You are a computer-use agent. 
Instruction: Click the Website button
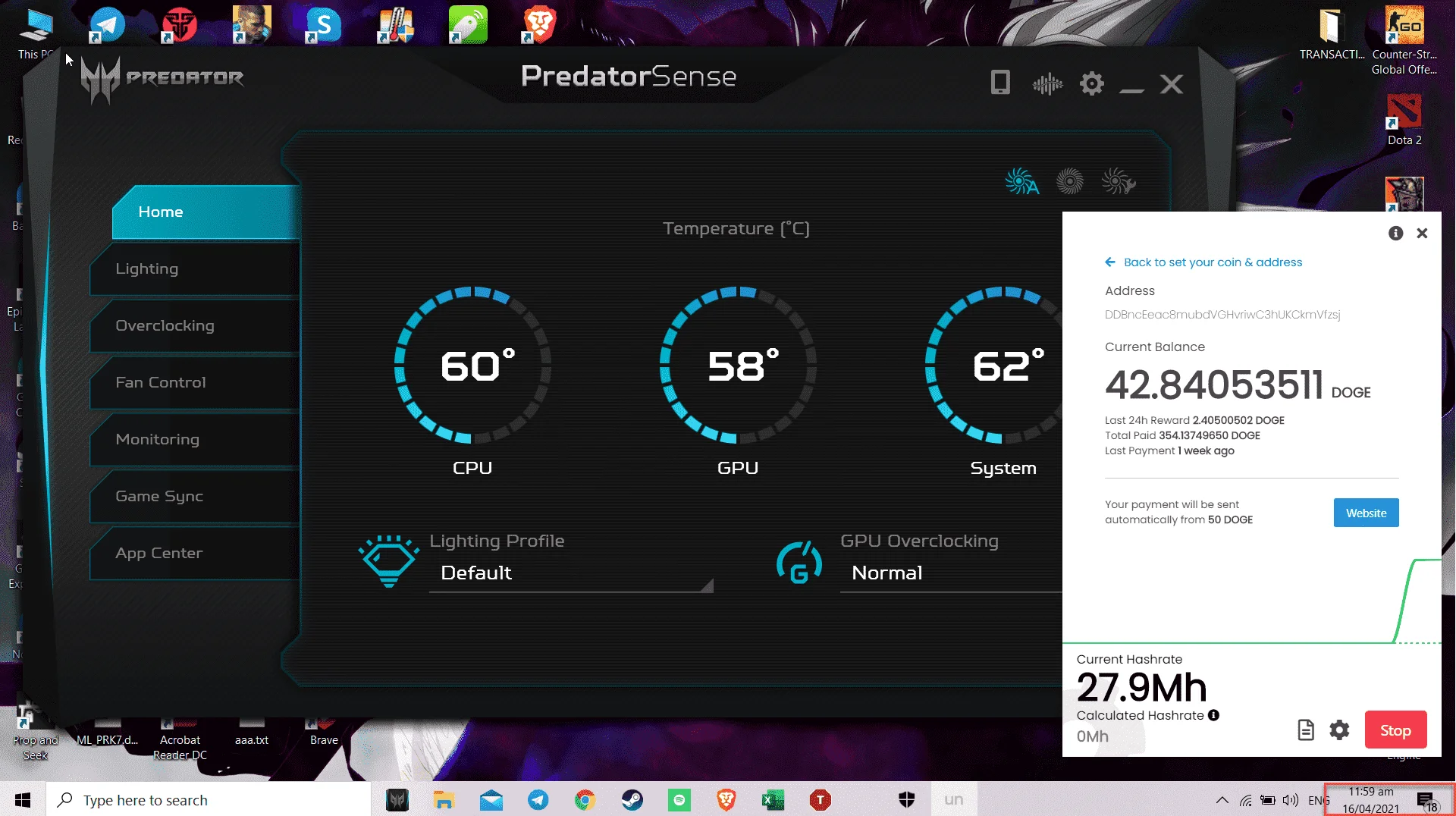click(1366, 513)
